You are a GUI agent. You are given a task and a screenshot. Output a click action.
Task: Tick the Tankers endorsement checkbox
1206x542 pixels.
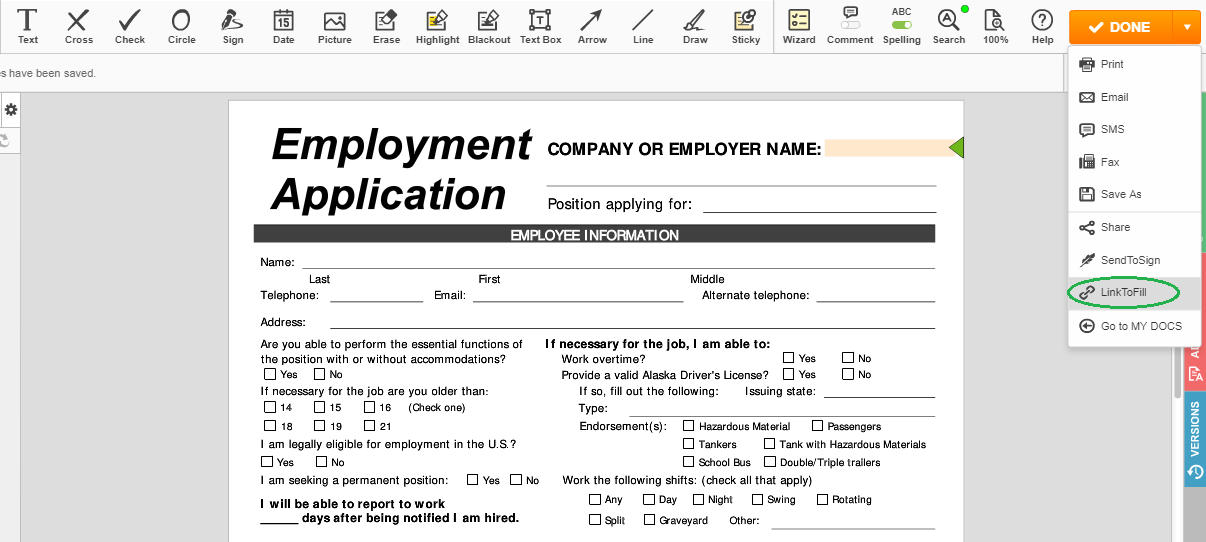pos(689,444)
